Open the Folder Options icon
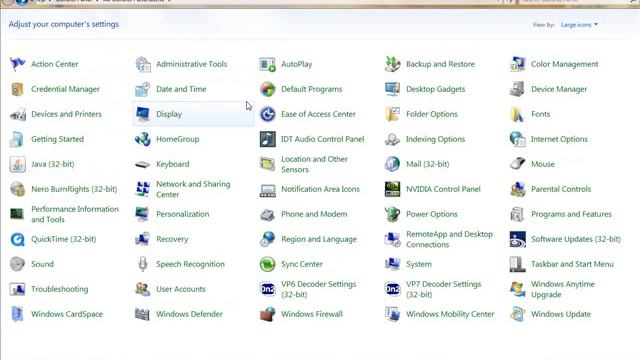 [x=392, y=114]
